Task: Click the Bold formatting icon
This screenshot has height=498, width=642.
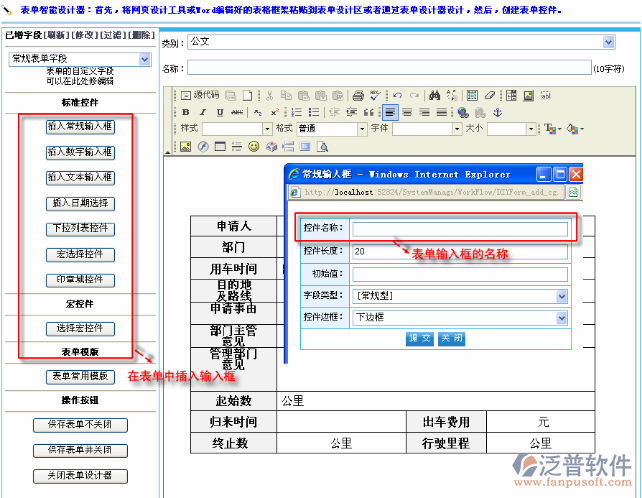Action: (x=185, y=112)
